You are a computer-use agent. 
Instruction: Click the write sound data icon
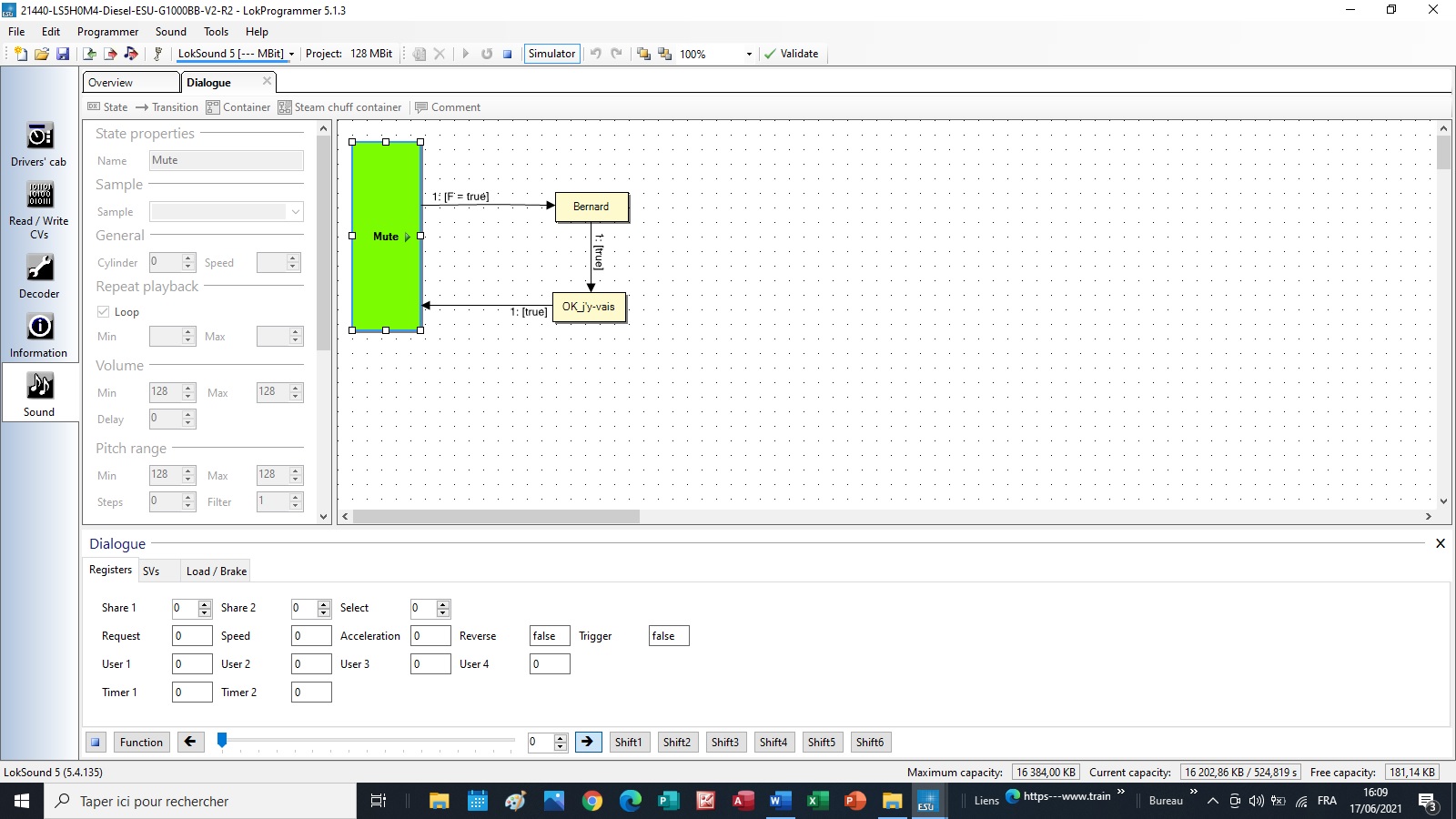click(131, 54)
